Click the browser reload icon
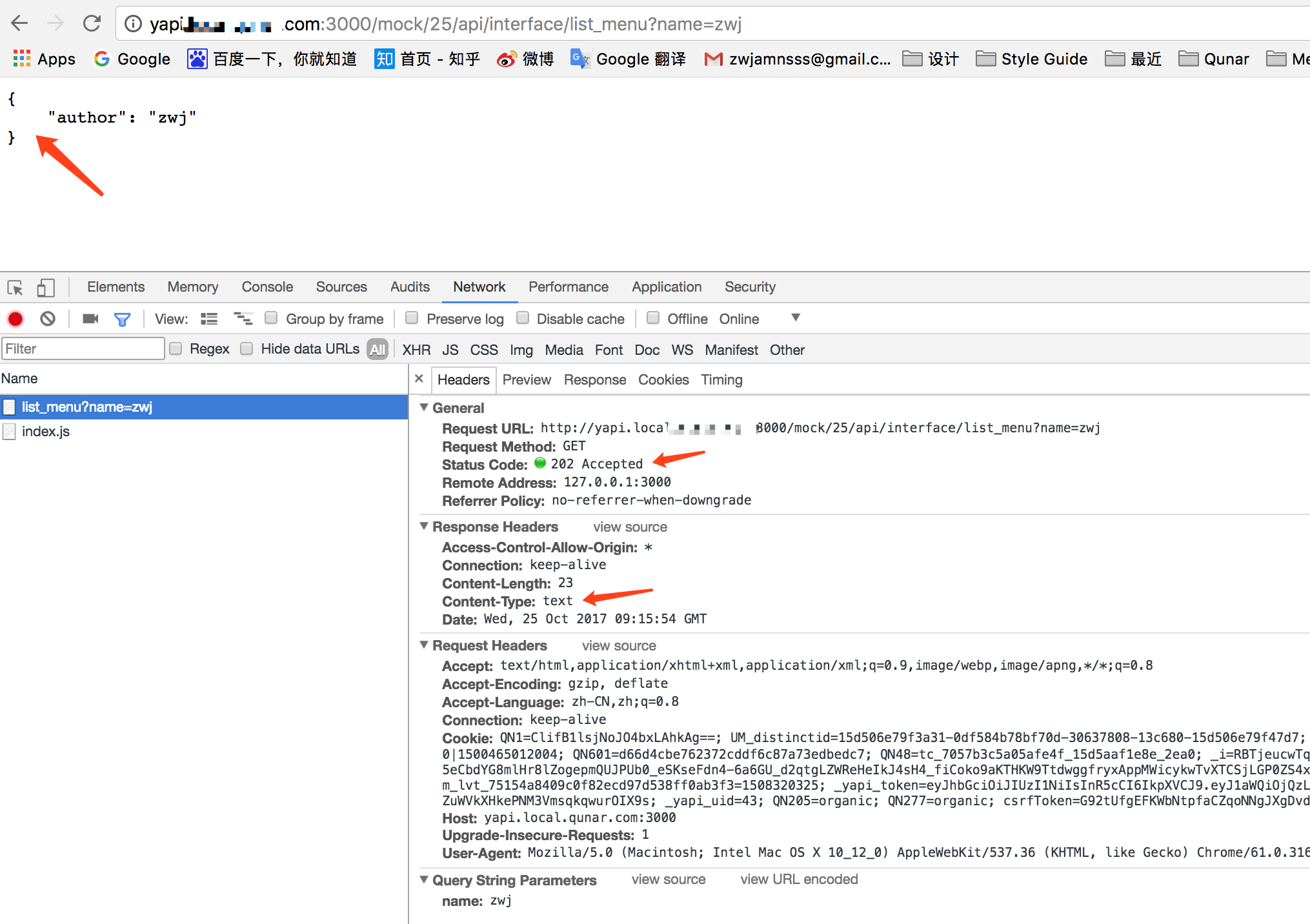The height and width of the screenshot is (924, 1310). coord(92,24)
